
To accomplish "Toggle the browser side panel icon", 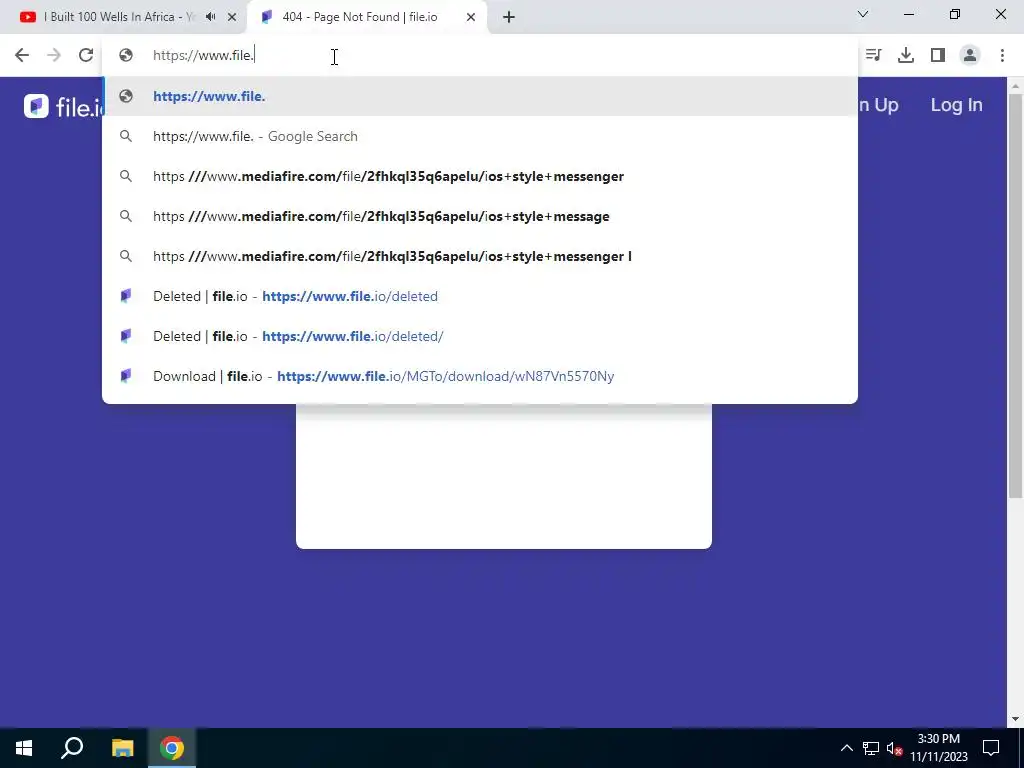I will 938,56.
